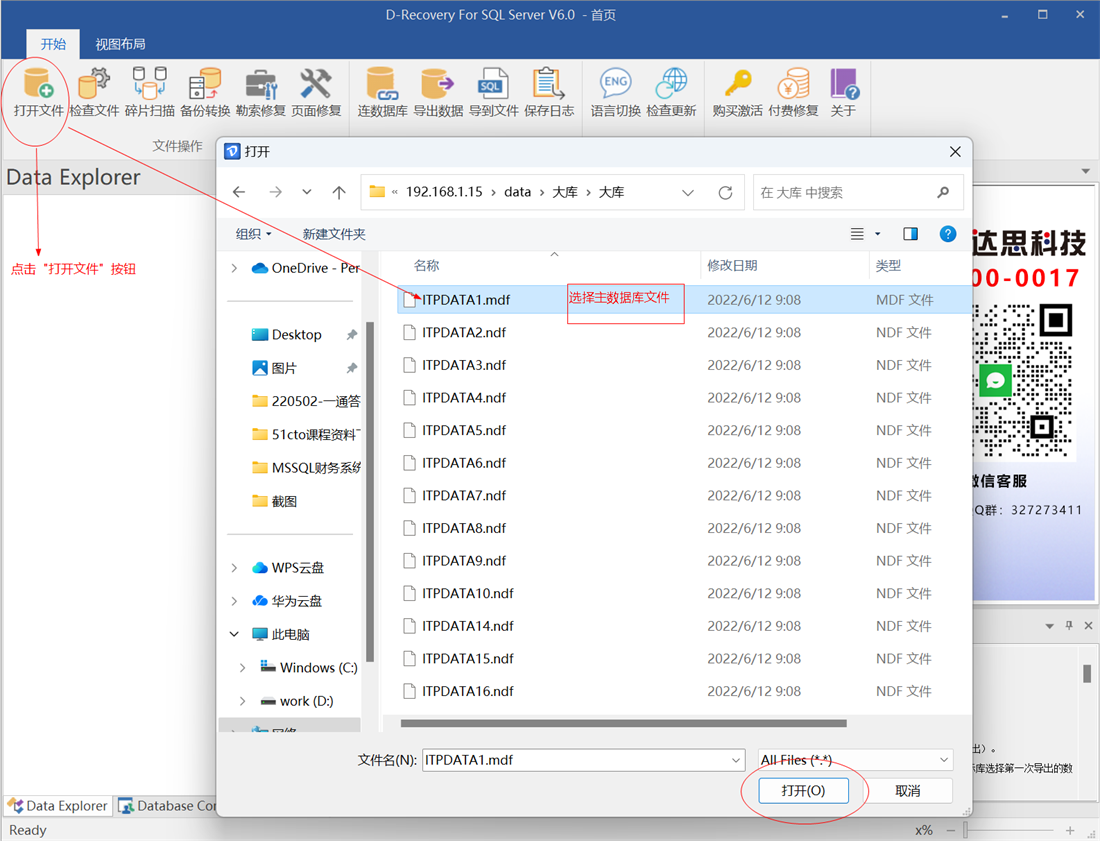The width and height of the screenshot is (1100, 841).
Task: Refresh the folder listing in the dialog
Action: [x=725, y=192]
